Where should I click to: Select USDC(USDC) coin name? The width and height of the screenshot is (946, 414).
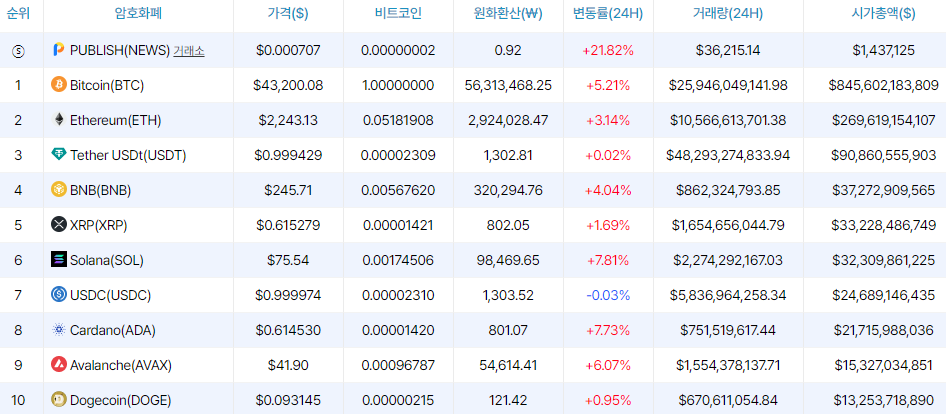110,296
